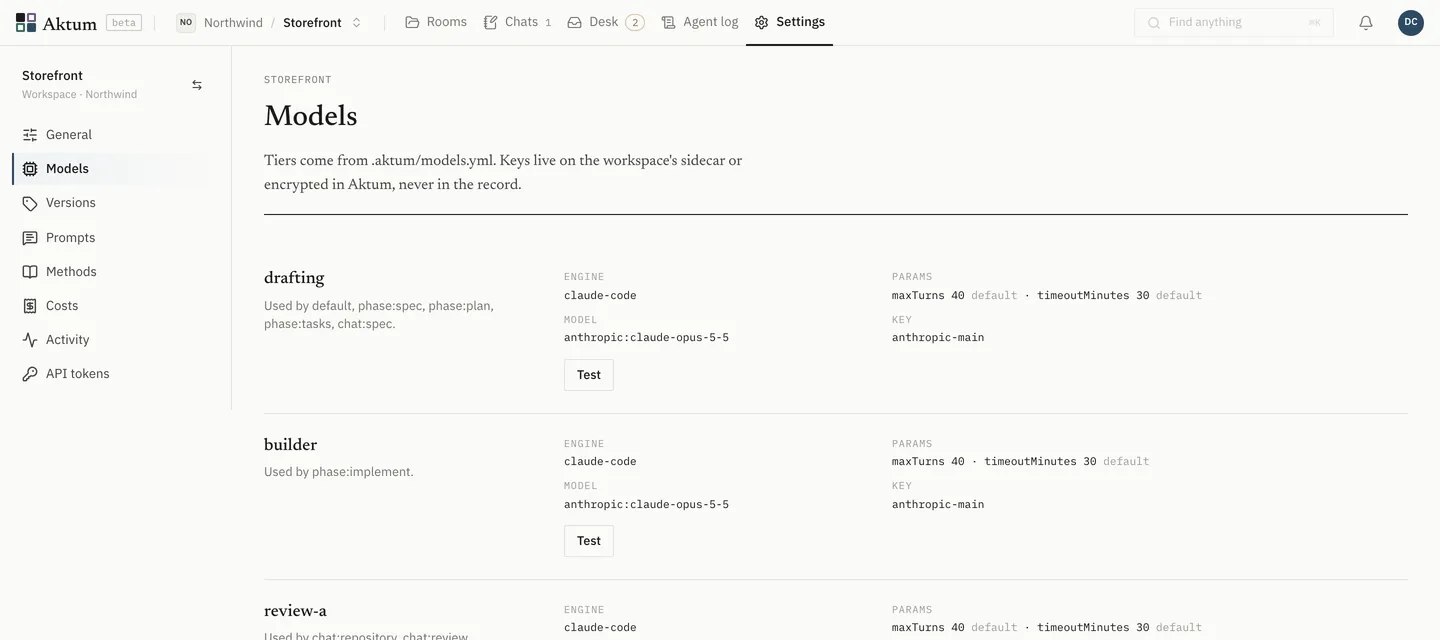Click the swap workspace arrows icon
Image resolution: width=1440 pixels, height=640 pixels.
tap(197, 85)
